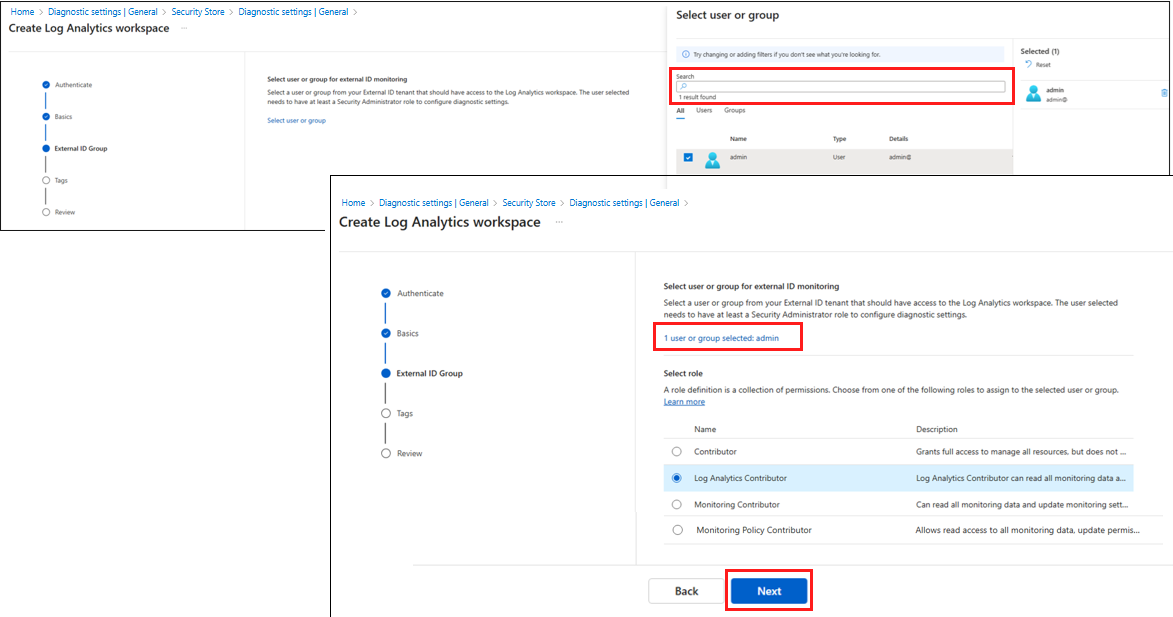Click the admin user avatar in results list

(x=713, y=159)
